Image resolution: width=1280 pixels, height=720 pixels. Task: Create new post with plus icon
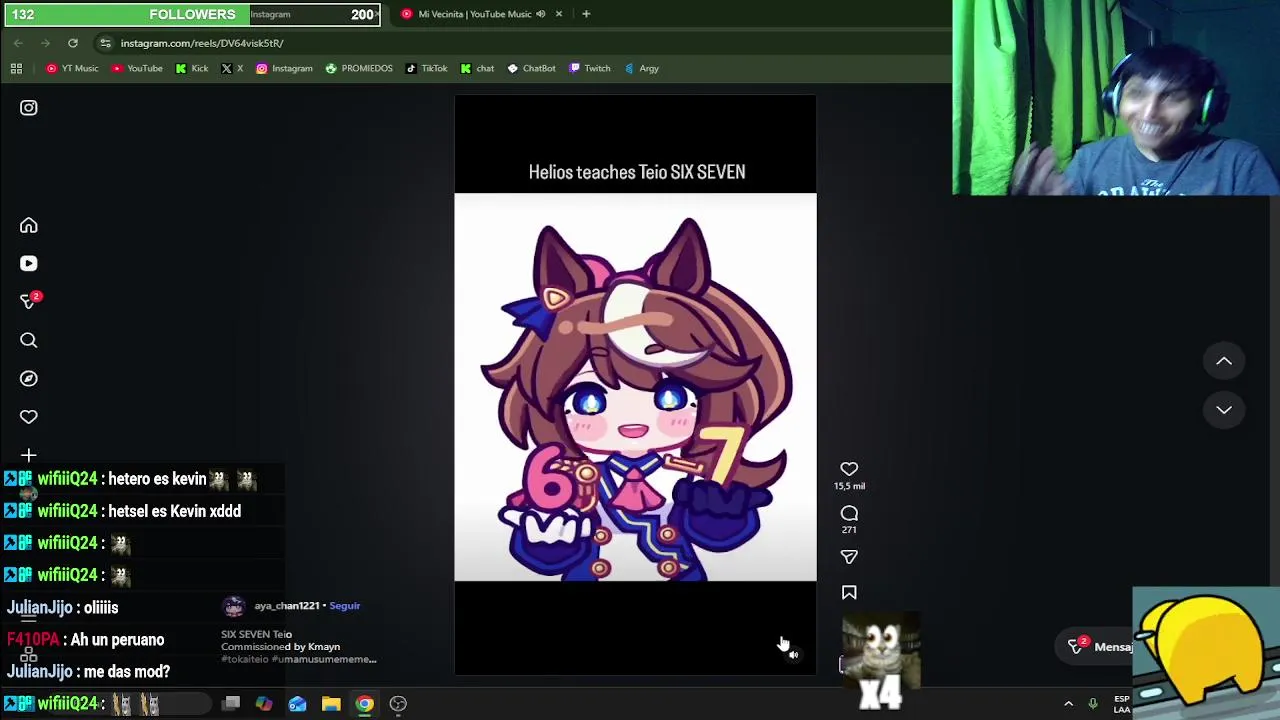click(x=28, y=455)
